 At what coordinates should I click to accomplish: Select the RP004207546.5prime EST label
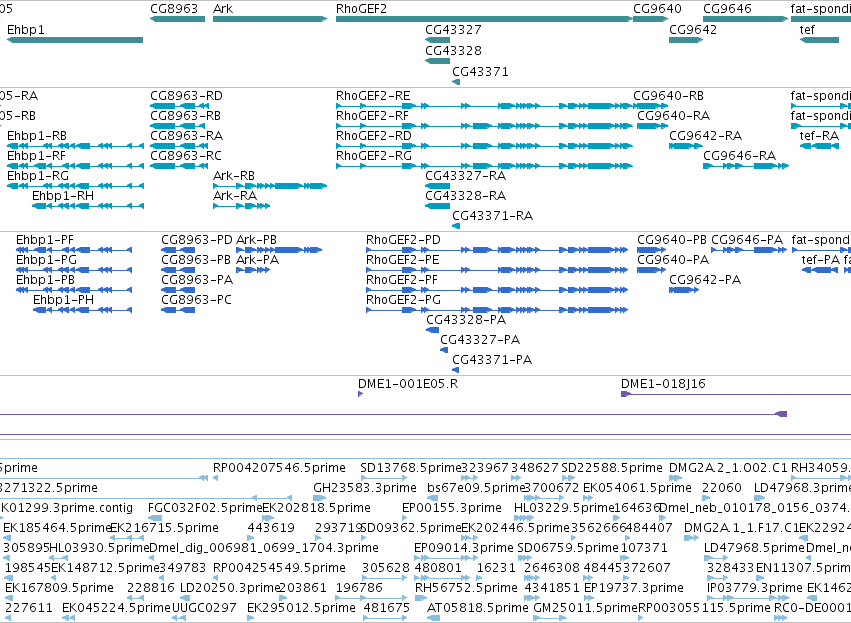coord(279,468)
